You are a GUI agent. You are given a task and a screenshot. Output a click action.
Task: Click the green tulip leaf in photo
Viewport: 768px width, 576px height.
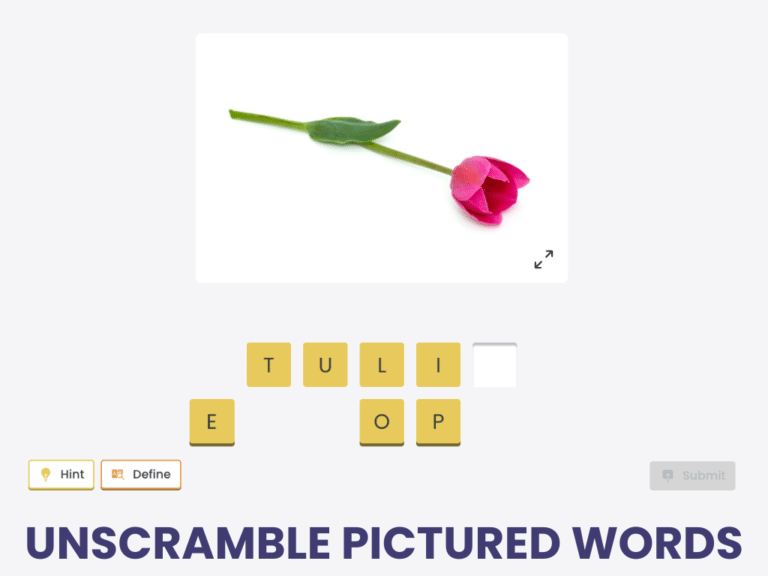(352, 129)
